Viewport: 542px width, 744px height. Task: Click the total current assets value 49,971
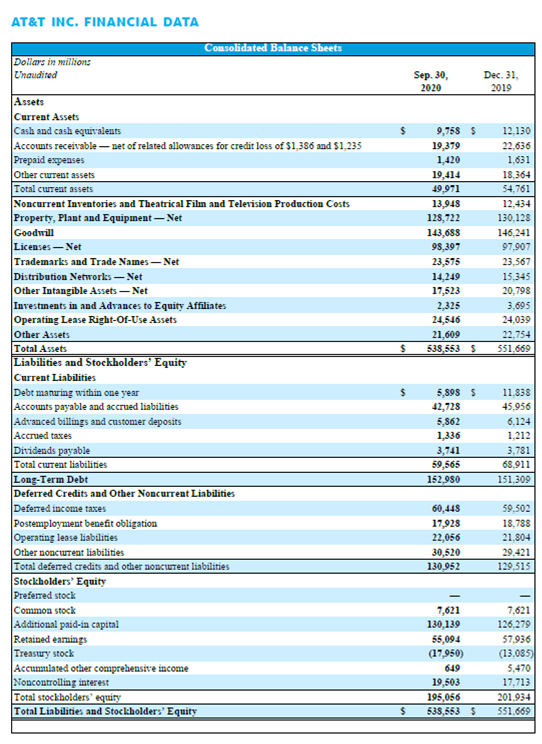coord(446,189)
